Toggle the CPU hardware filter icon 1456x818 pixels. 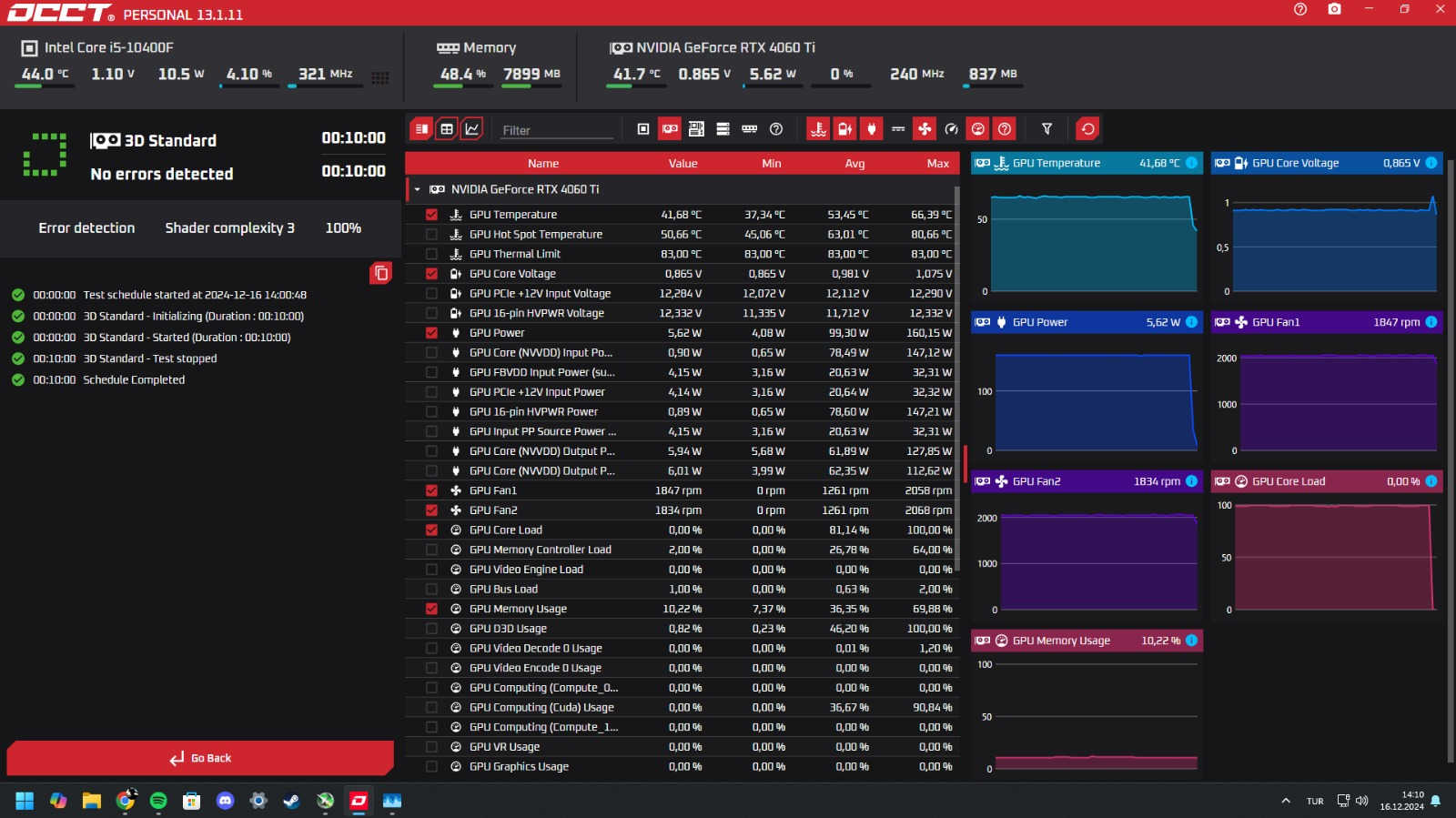[643, 129]
